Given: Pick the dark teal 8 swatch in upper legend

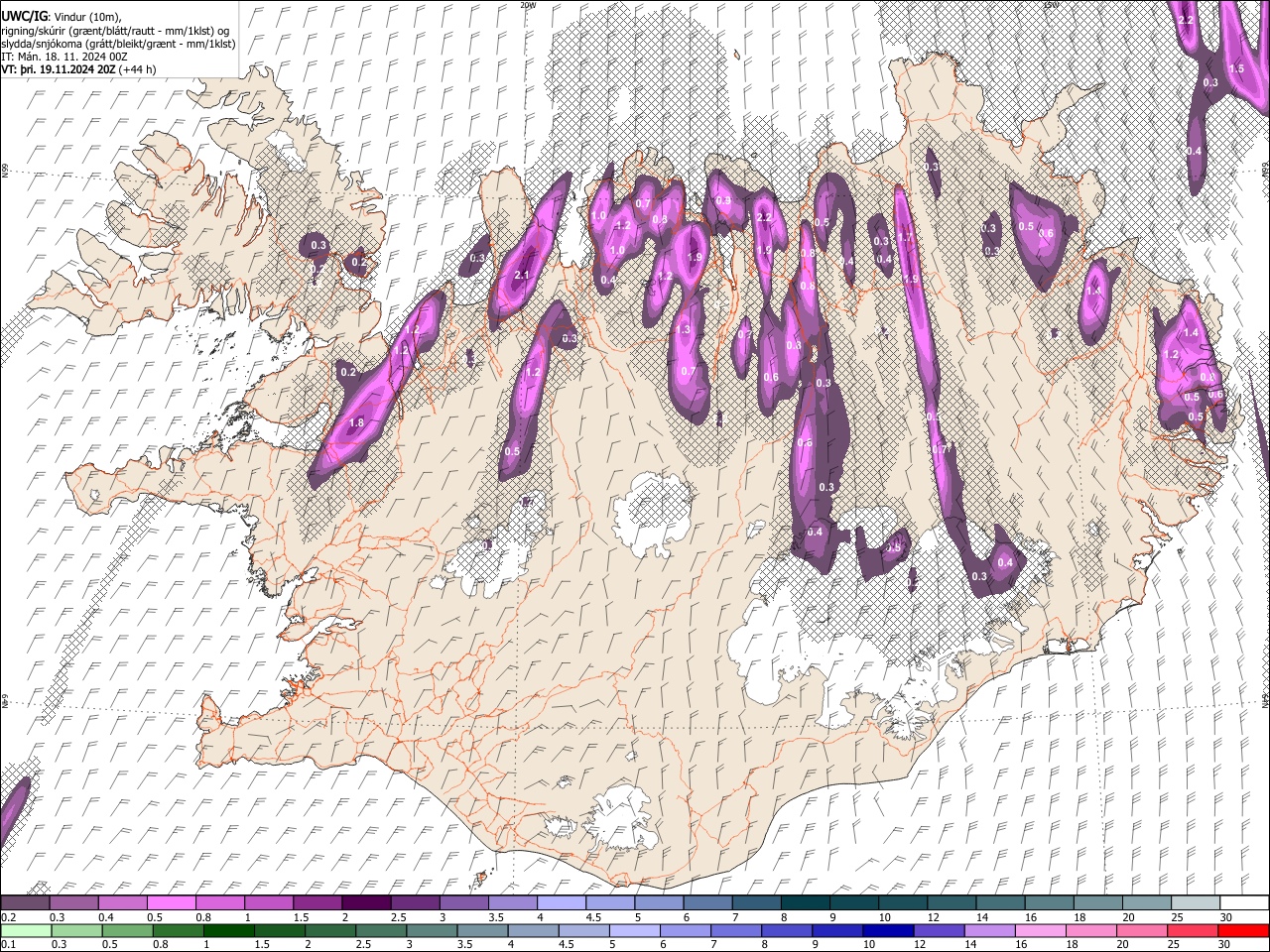Looking at the screenshot, I should pos(806,903).
